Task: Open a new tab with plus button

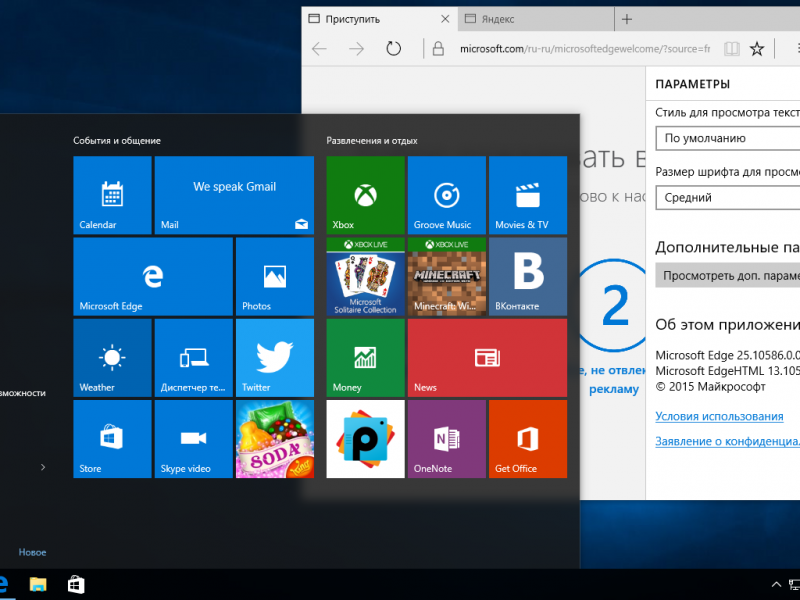Action: click(x=627, y=19)
